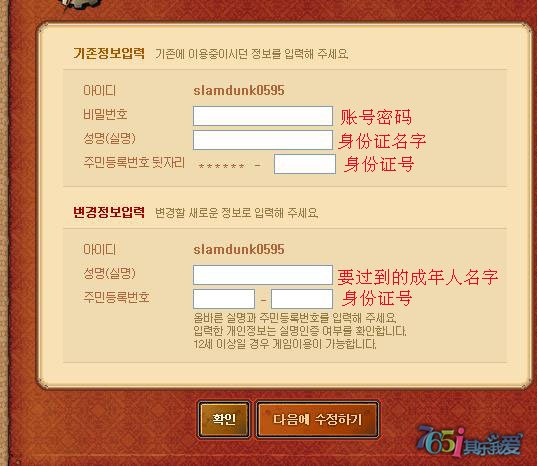
Task: Click the red 要过到的成年人名字 annotation
Action: [417, 277]
